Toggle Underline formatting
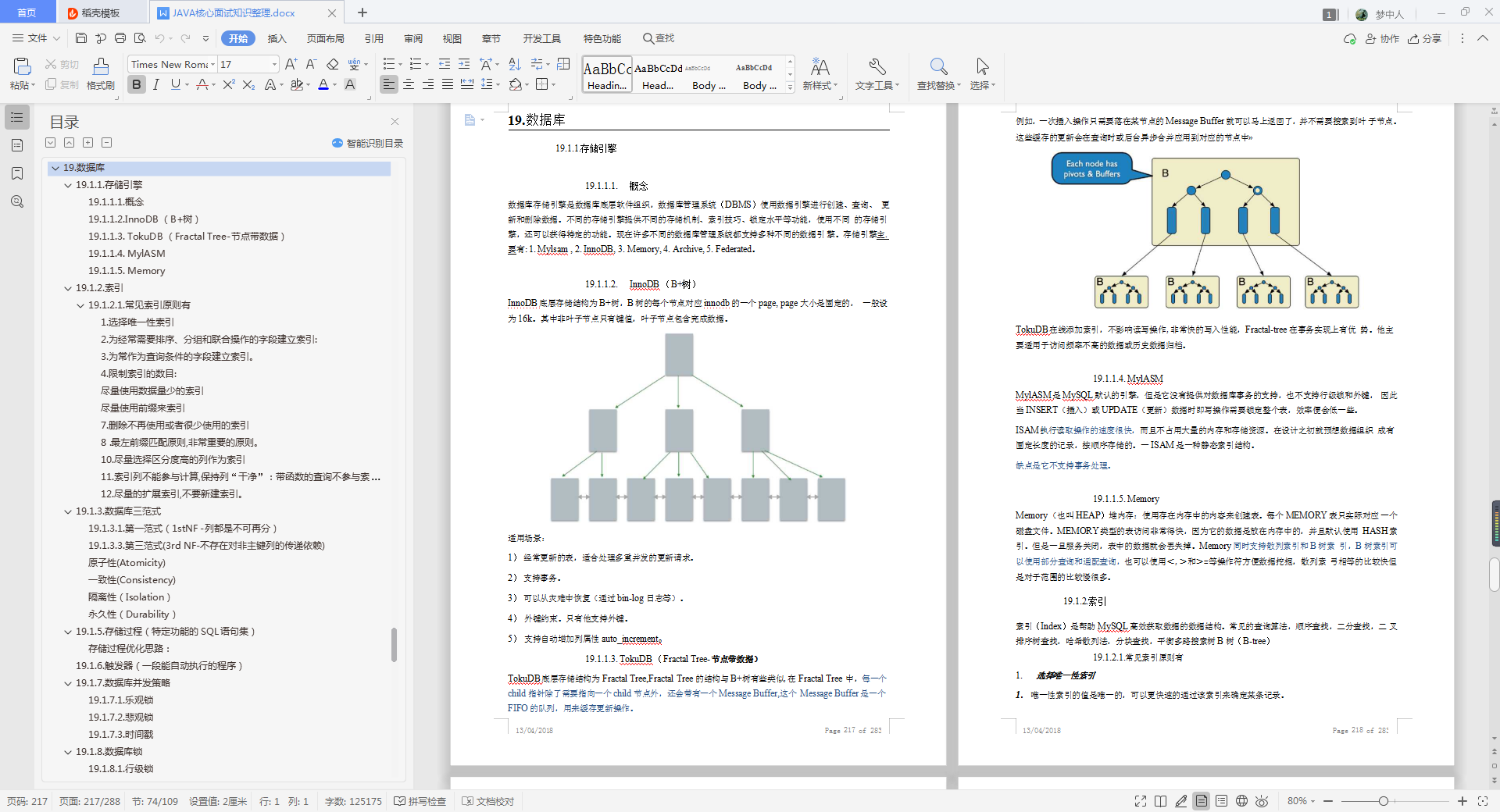Viewport: 1500px width, 812px height. (x=176, y=84)
